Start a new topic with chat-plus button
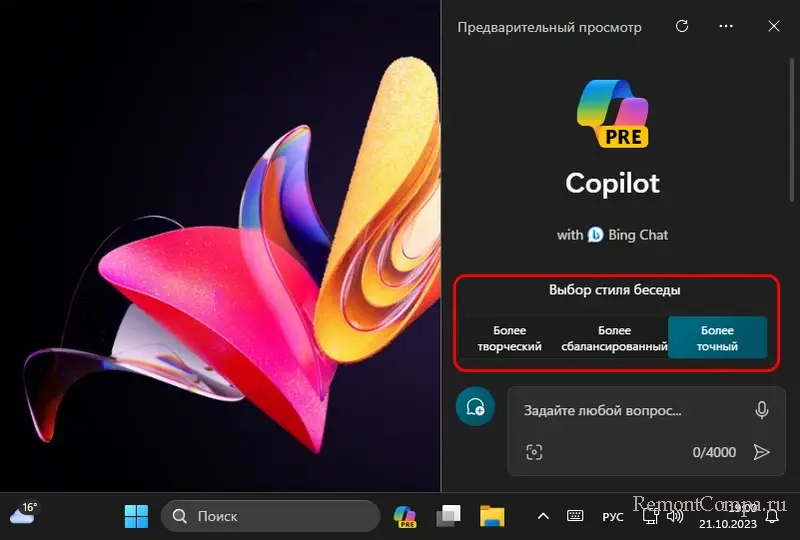 [x=476, y=407]
